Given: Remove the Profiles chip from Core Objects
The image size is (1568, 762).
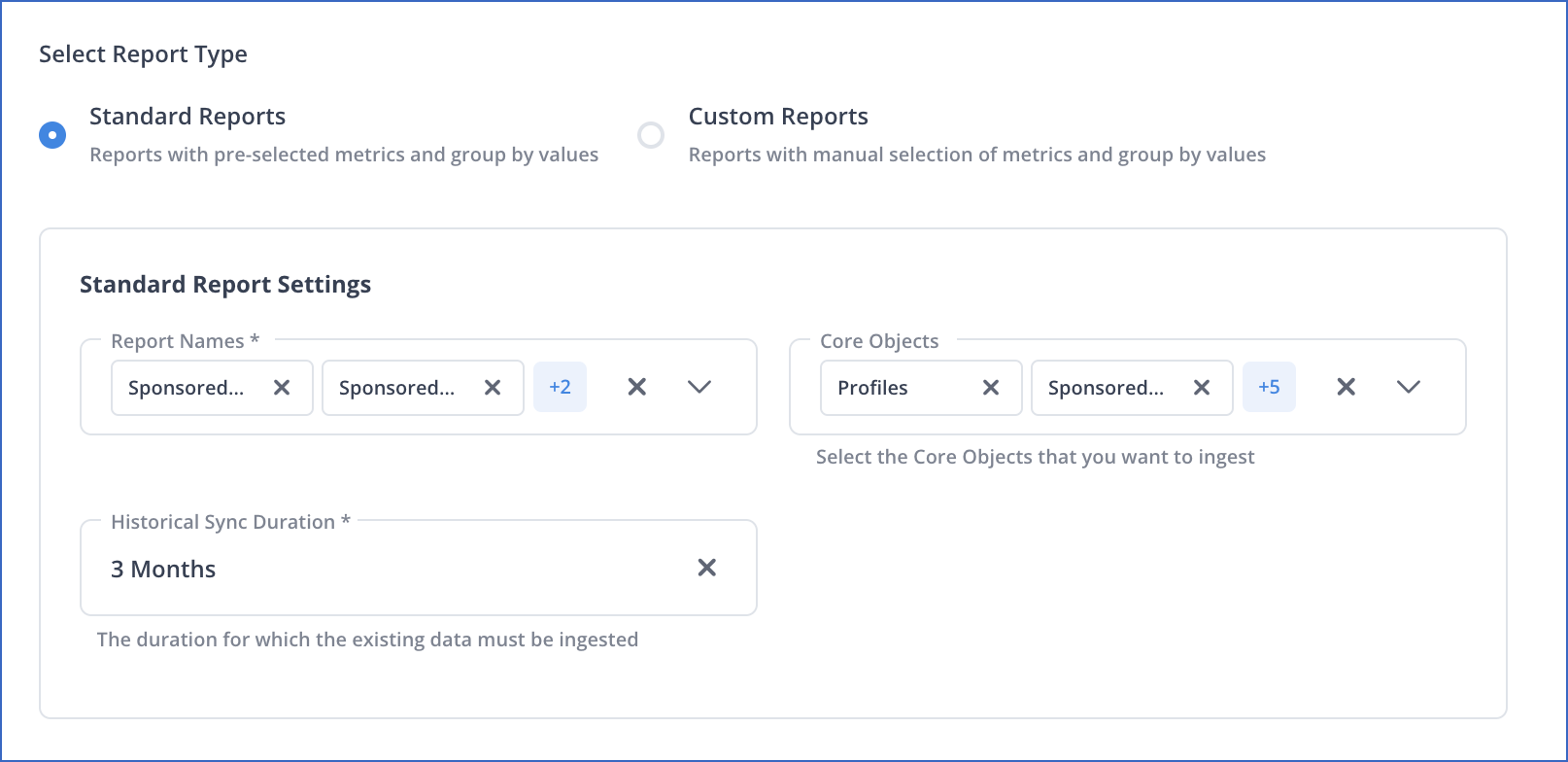Looking at the screenshot, I should (x=991, y=388).
